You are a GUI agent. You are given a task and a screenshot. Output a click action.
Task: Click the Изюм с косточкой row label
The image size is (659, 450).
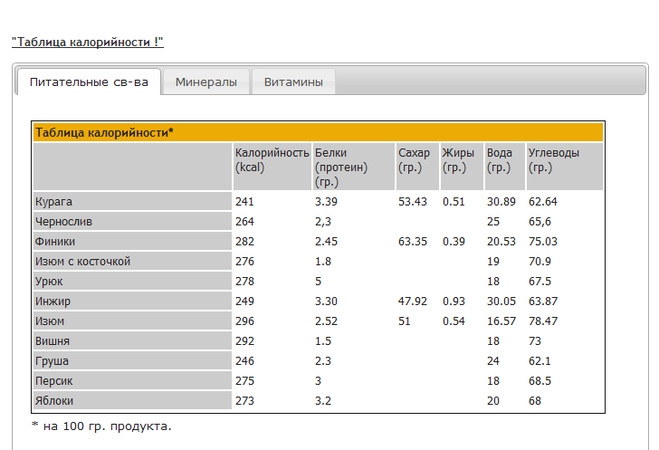point(83,261)
